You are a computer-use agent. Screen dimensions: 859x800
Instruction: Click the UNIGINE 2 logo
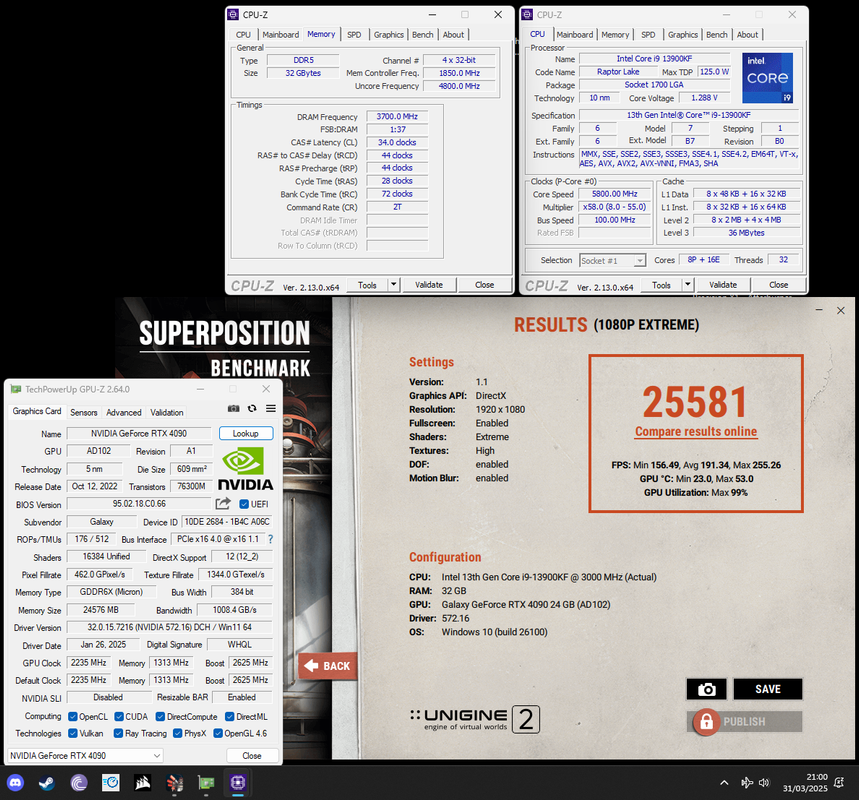475,719
